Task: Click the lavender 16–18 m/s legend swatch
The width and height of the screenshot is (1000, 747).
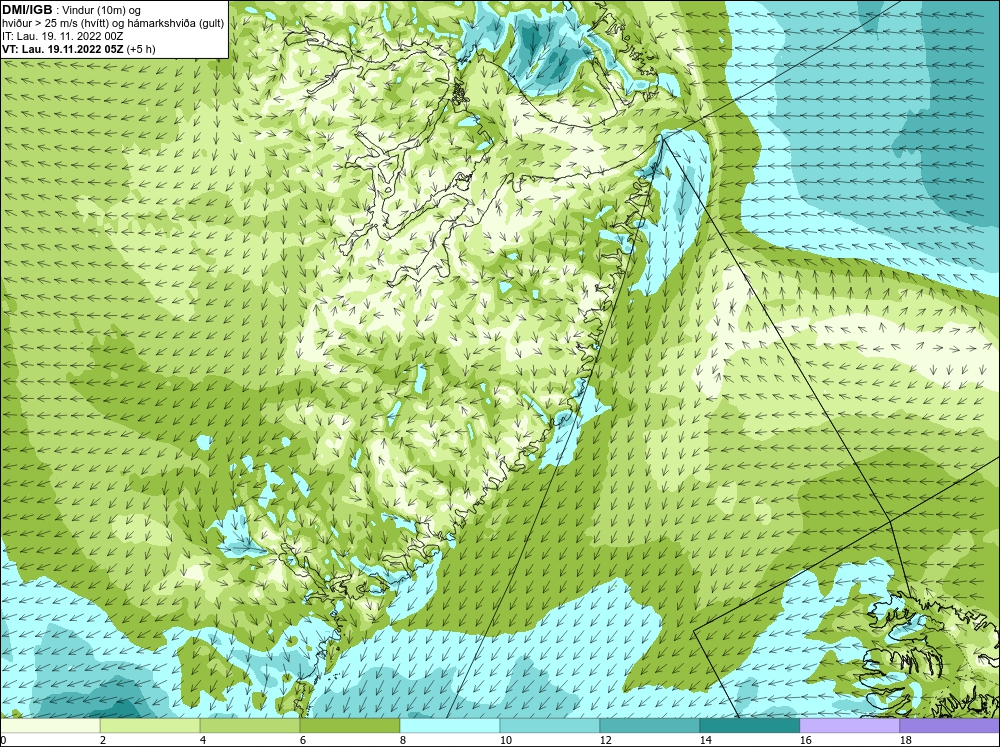Action: (849, 726)
